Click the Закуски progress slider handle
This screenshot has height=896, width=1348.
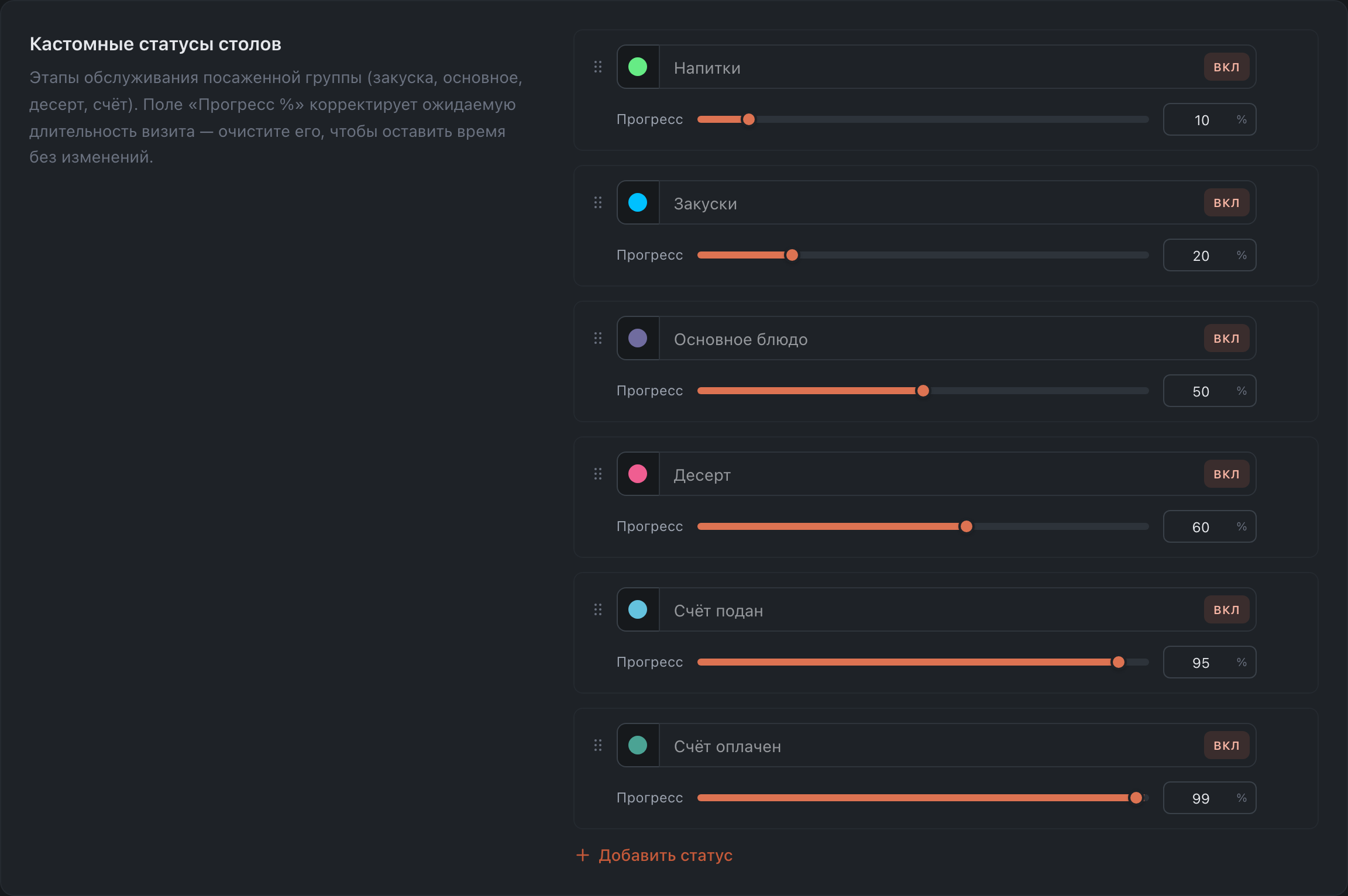click(792, 255)
